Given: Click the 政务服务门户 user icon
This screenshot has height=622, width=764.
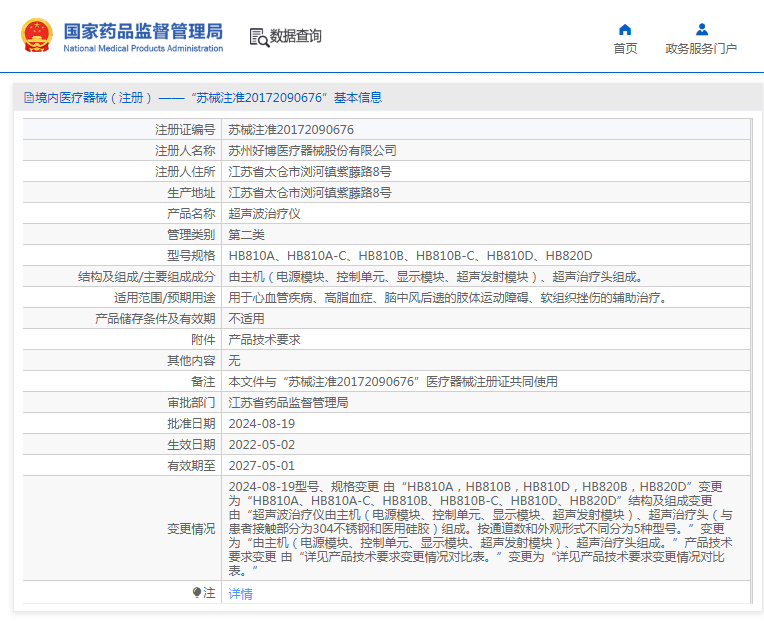Looking at the screenshot, I should pyautogui.click(x=702, y=29).
